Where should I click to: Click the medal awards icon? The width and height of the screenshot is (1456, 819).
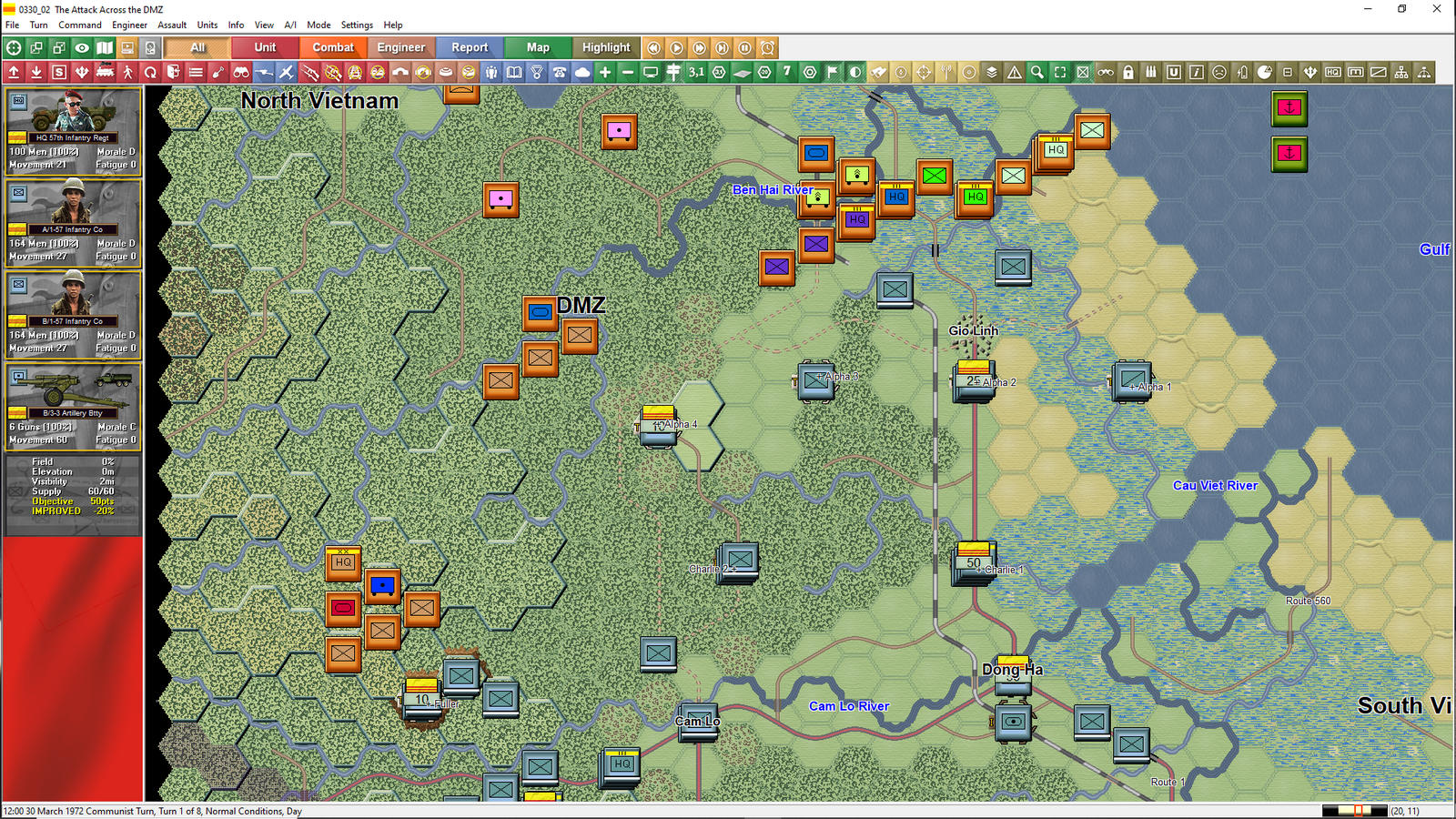point(537,72)
